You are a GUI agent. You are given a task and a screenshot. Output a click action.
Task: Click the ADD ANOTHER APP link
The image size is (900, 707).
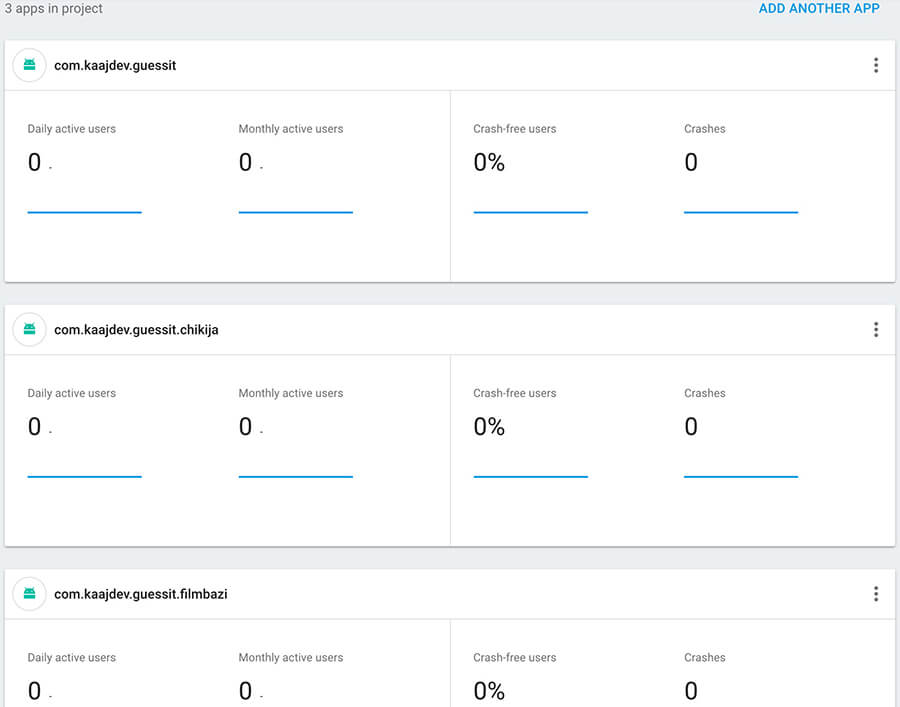click(x=818, y=9)
